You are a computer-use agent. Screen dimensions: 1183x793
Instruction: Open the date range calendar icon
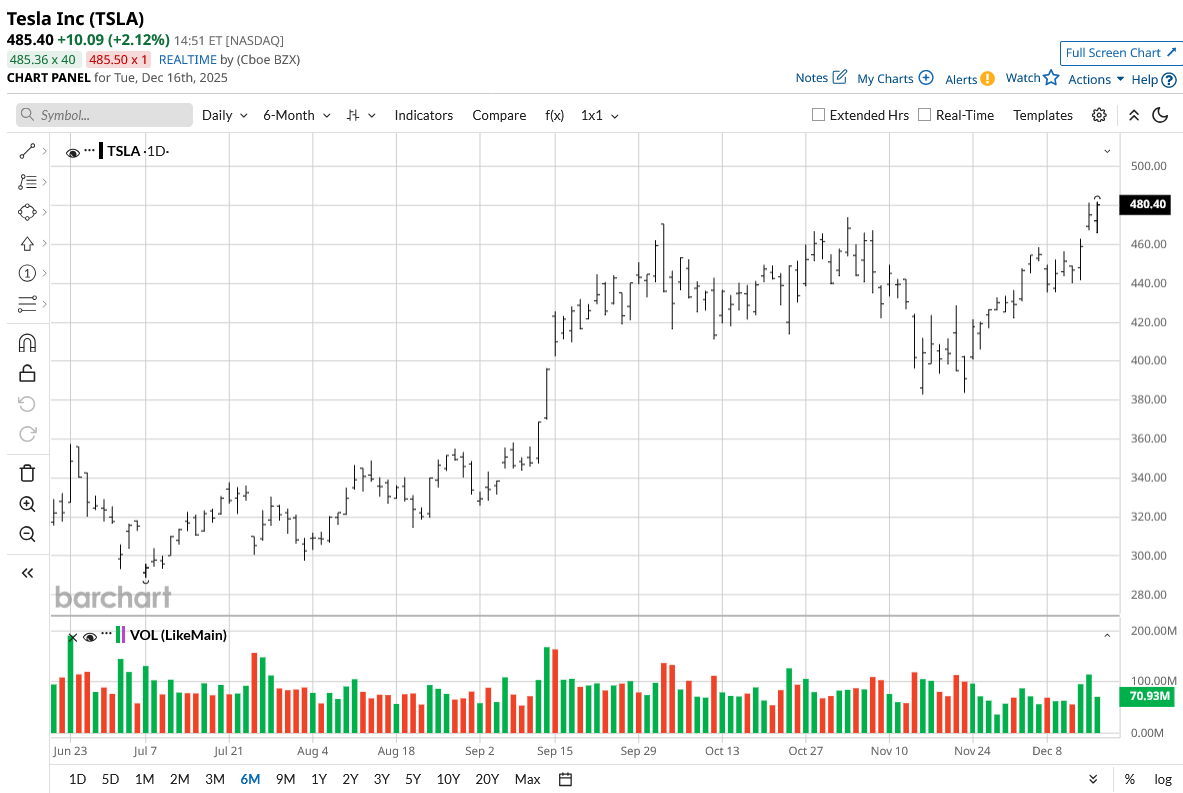pyautogui.click(x=565, y=779)
